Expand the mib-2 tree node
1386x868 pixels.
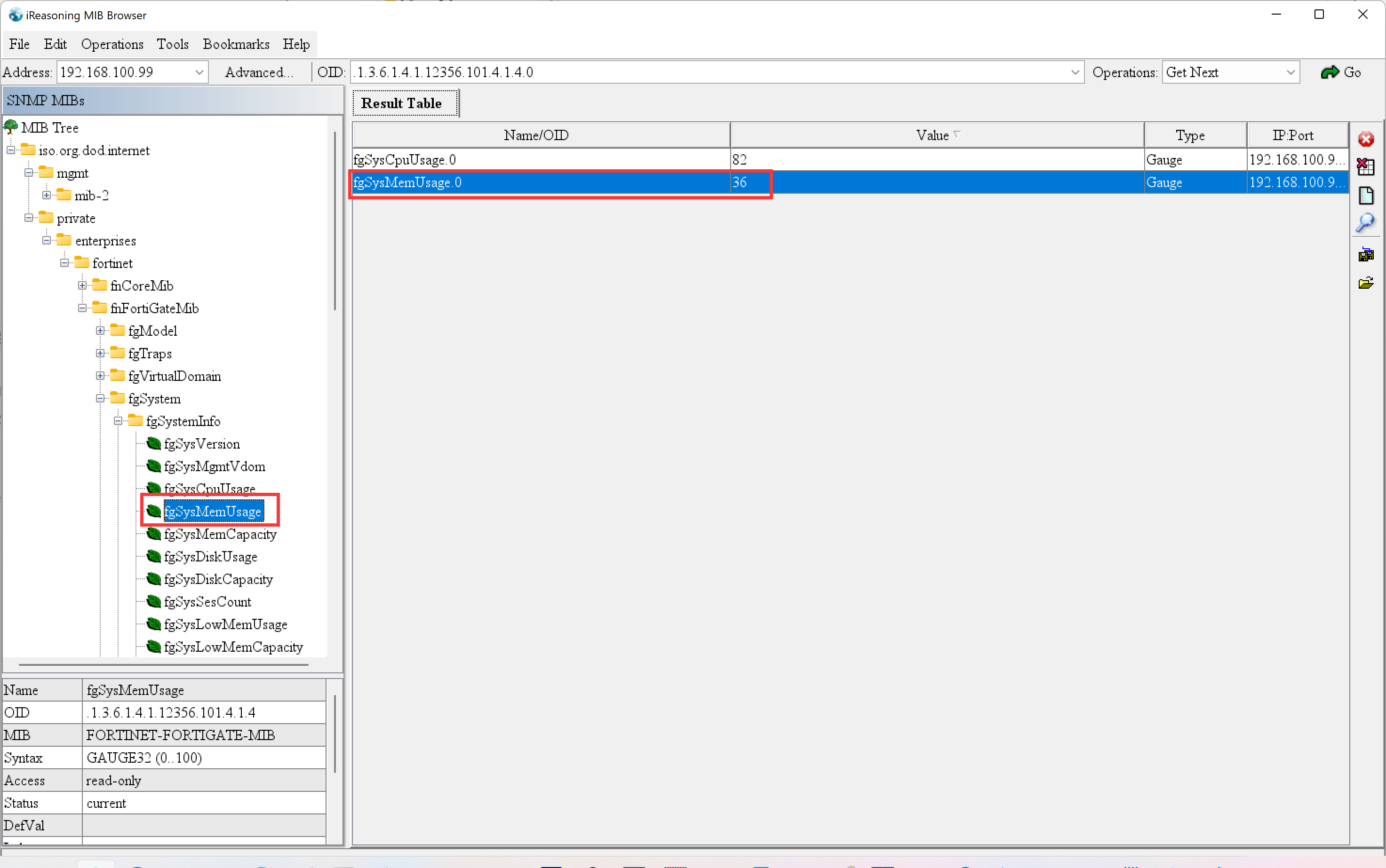(47, 196)
